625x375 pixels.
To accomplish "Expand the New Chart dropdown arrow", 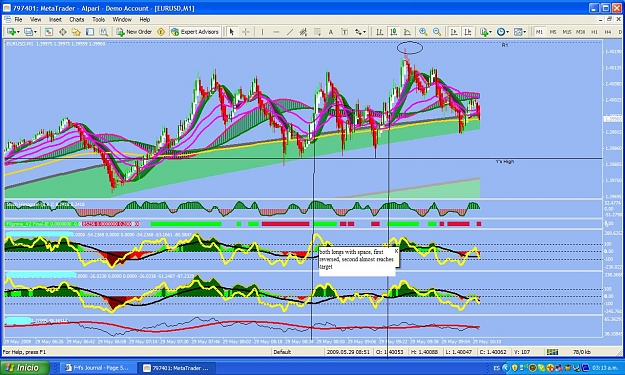I will pyautogui.click(x=18, y=32).
